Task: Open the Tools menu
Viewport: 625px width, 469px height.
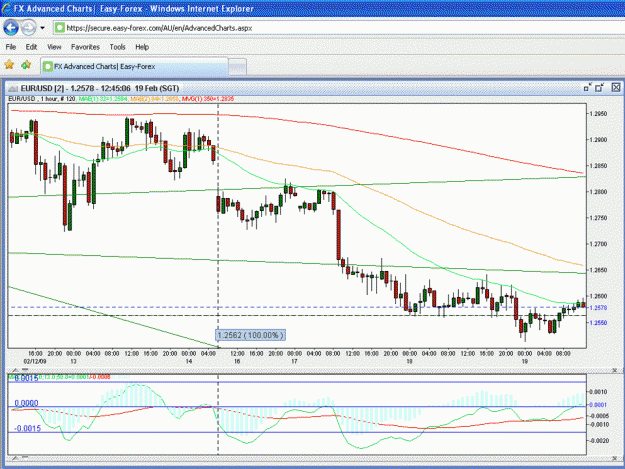Action: click(x=118, y=47)
